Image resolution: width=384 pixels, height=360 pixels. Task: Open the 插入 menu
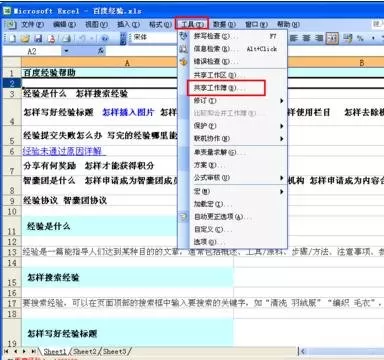[128, 24]
